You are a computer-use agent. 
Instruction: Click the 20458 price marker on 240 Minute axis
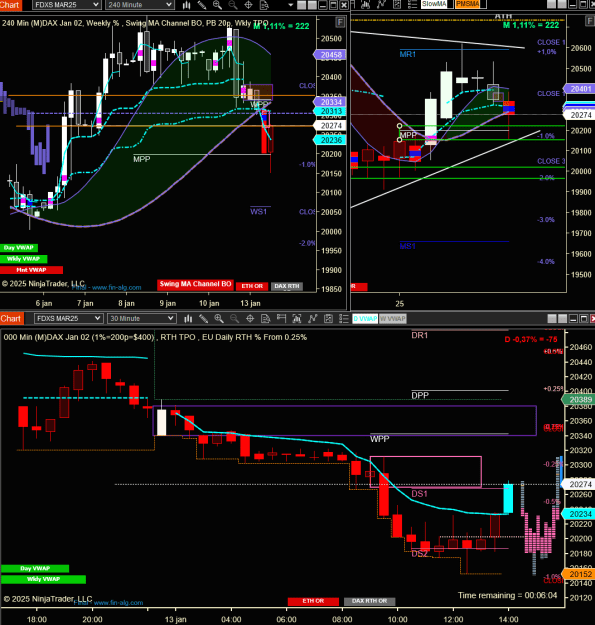[330, 55]
